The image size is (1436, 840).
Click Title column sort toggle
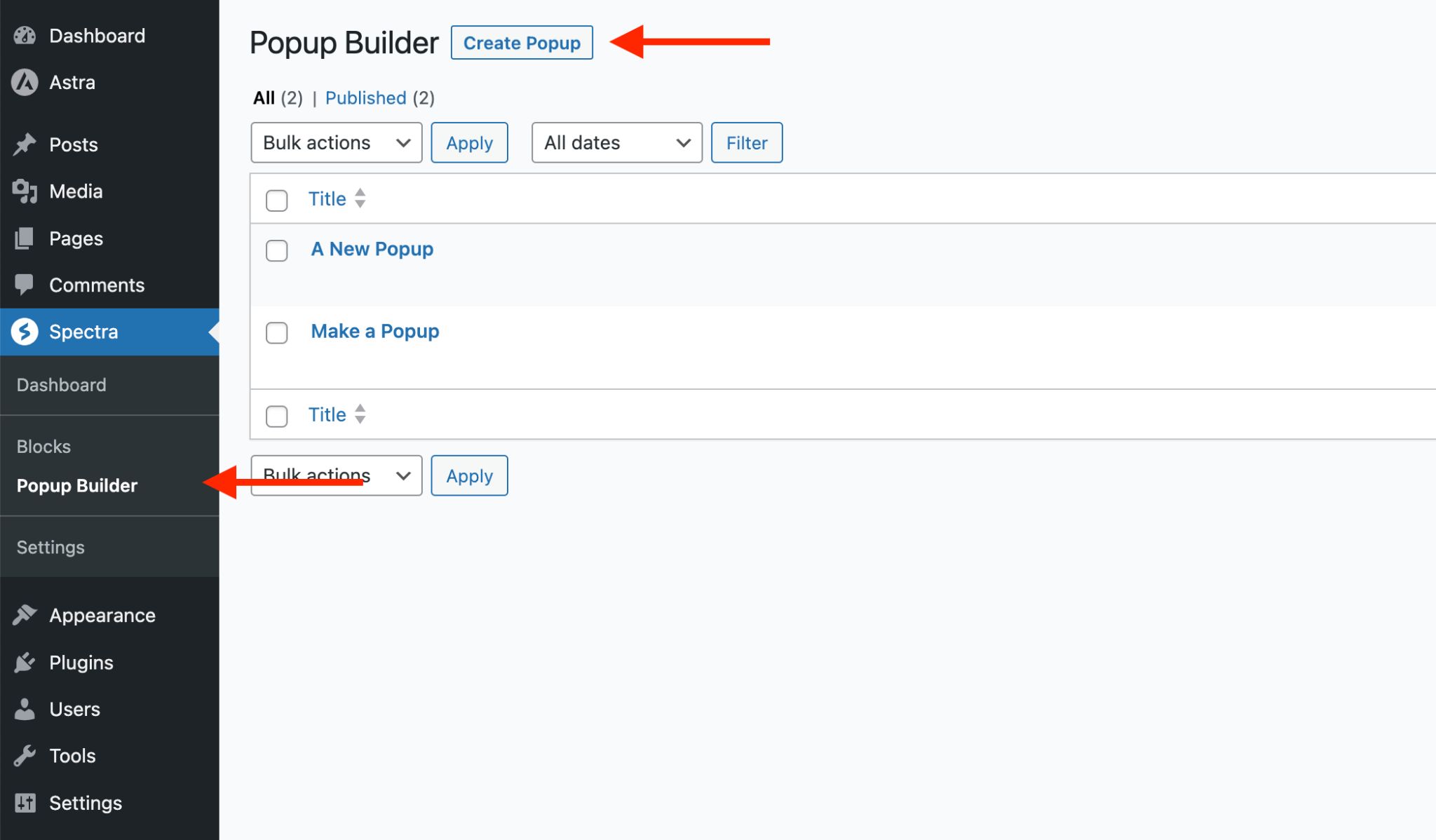pos(363,199)
